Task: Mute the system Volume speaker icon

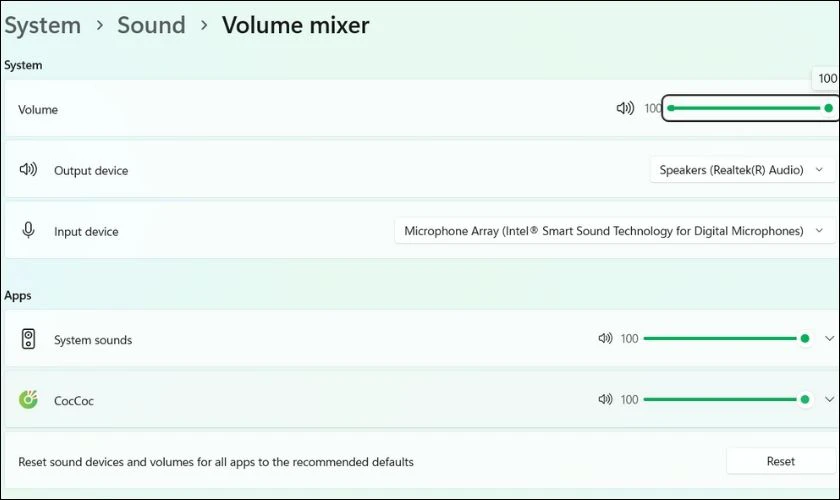Action: point(625,108)
